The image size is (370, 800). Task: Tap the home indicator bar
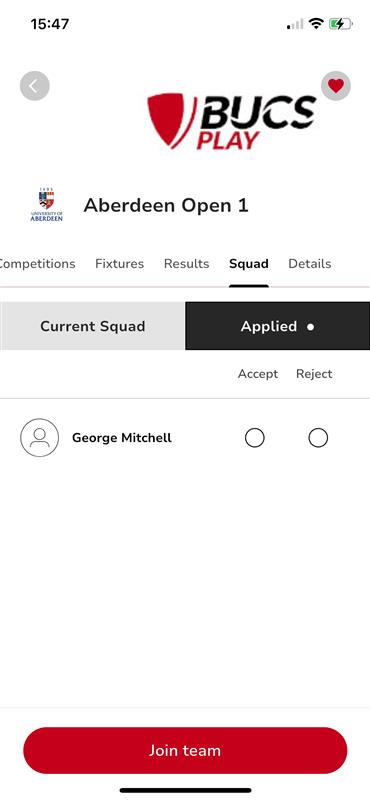pos(185,790)
